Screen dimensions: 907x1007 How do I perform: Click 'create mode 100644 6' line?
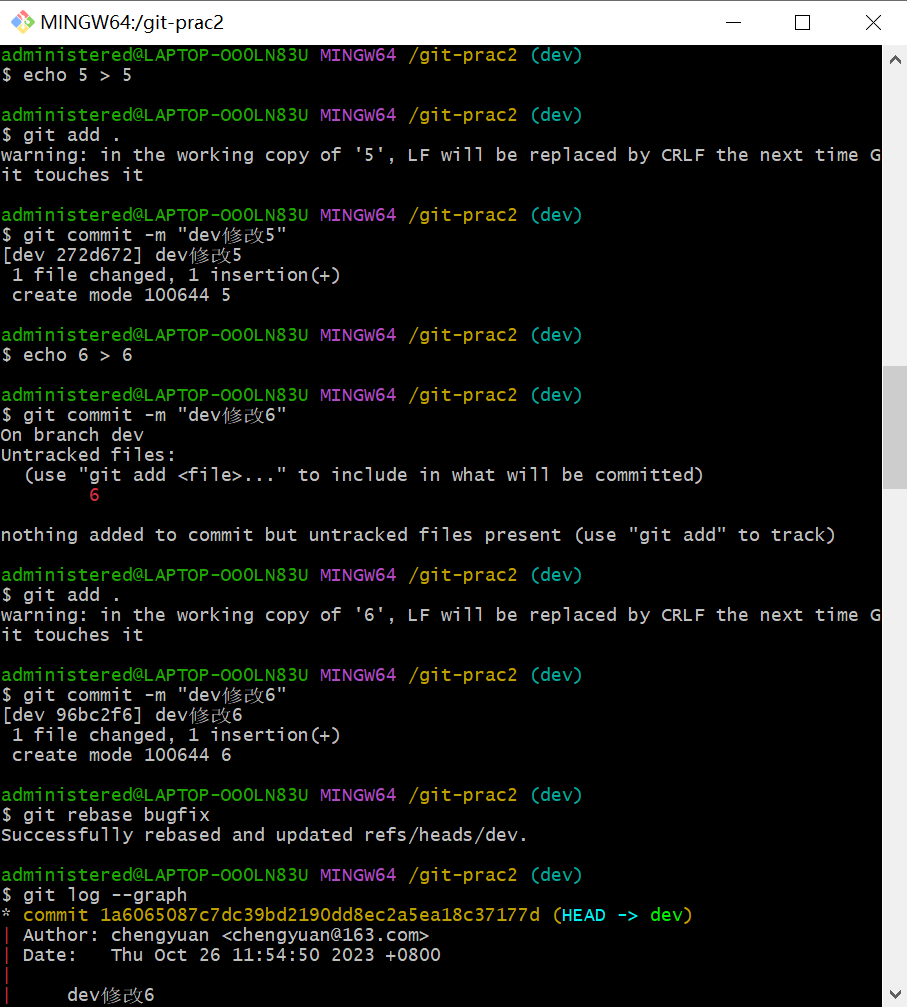click(121, 755)
